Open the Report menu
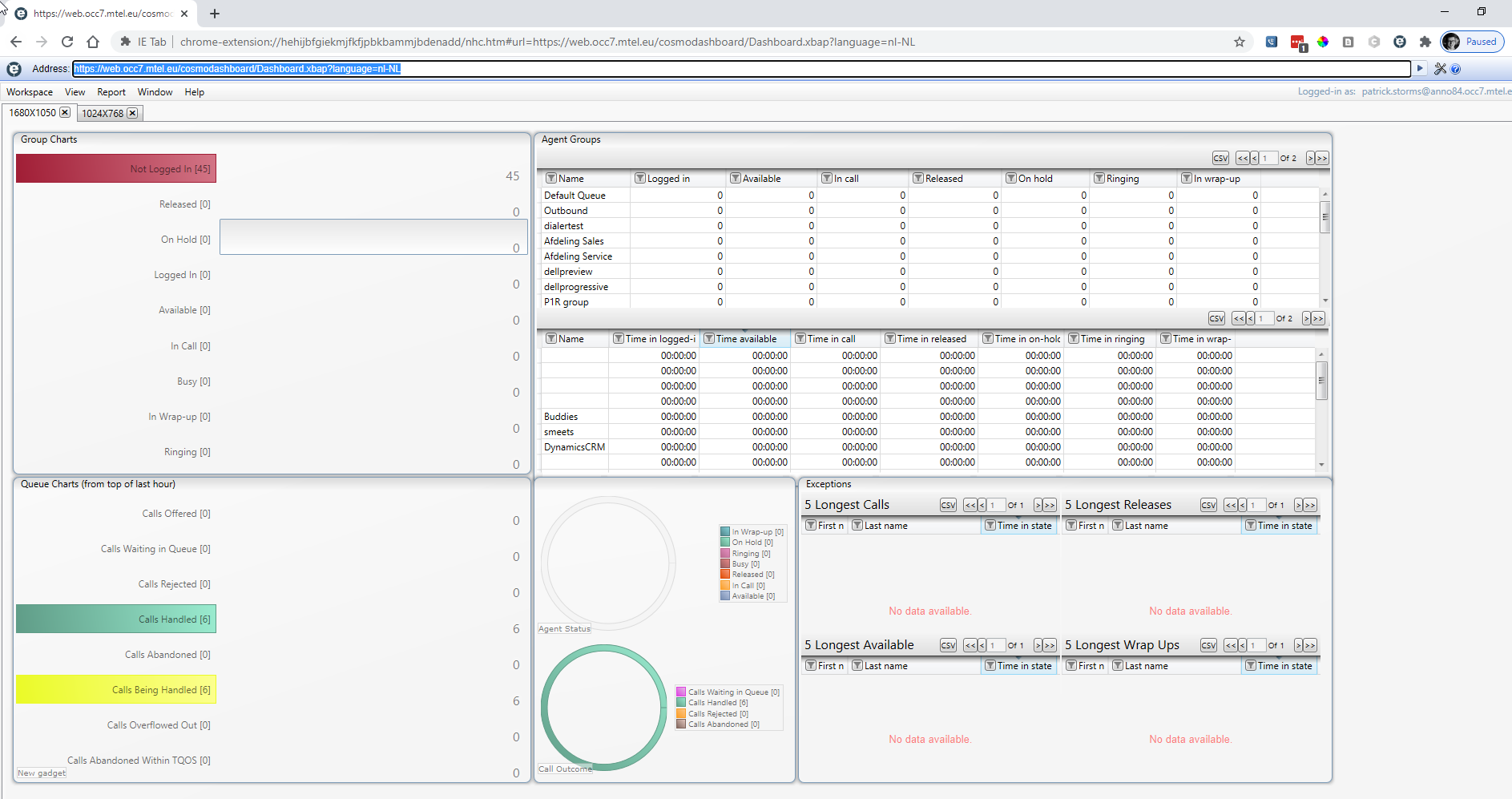 pos(111,92)
